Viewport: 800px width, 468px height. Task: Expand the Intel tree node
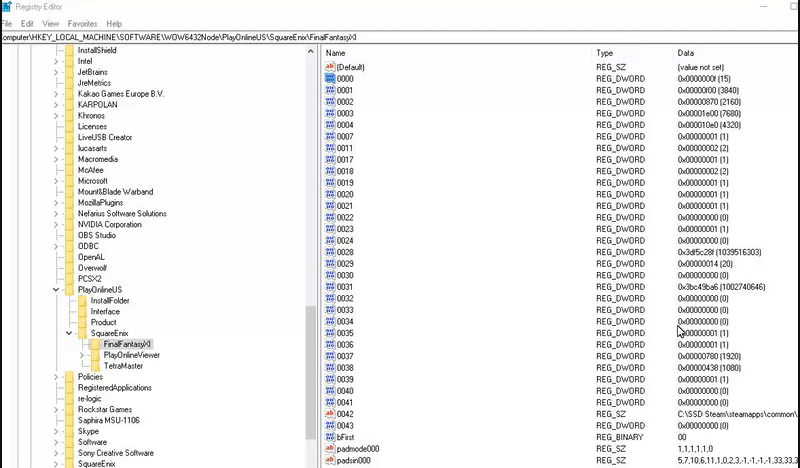[56, 61]
